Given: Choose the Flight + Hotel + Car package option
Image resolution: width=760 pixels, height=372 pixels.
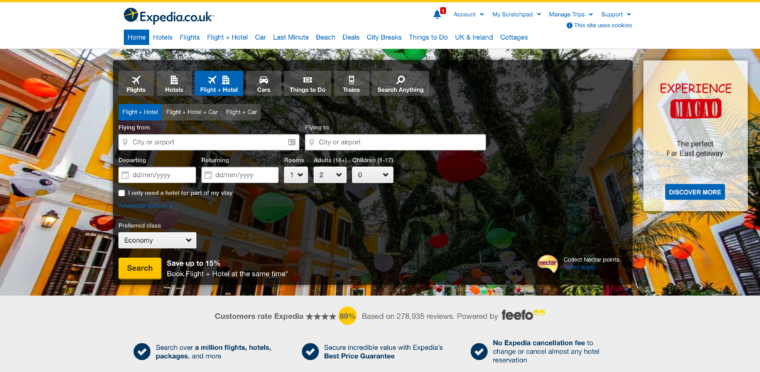Looking at the screenshot, I should [x=192, y=112].
